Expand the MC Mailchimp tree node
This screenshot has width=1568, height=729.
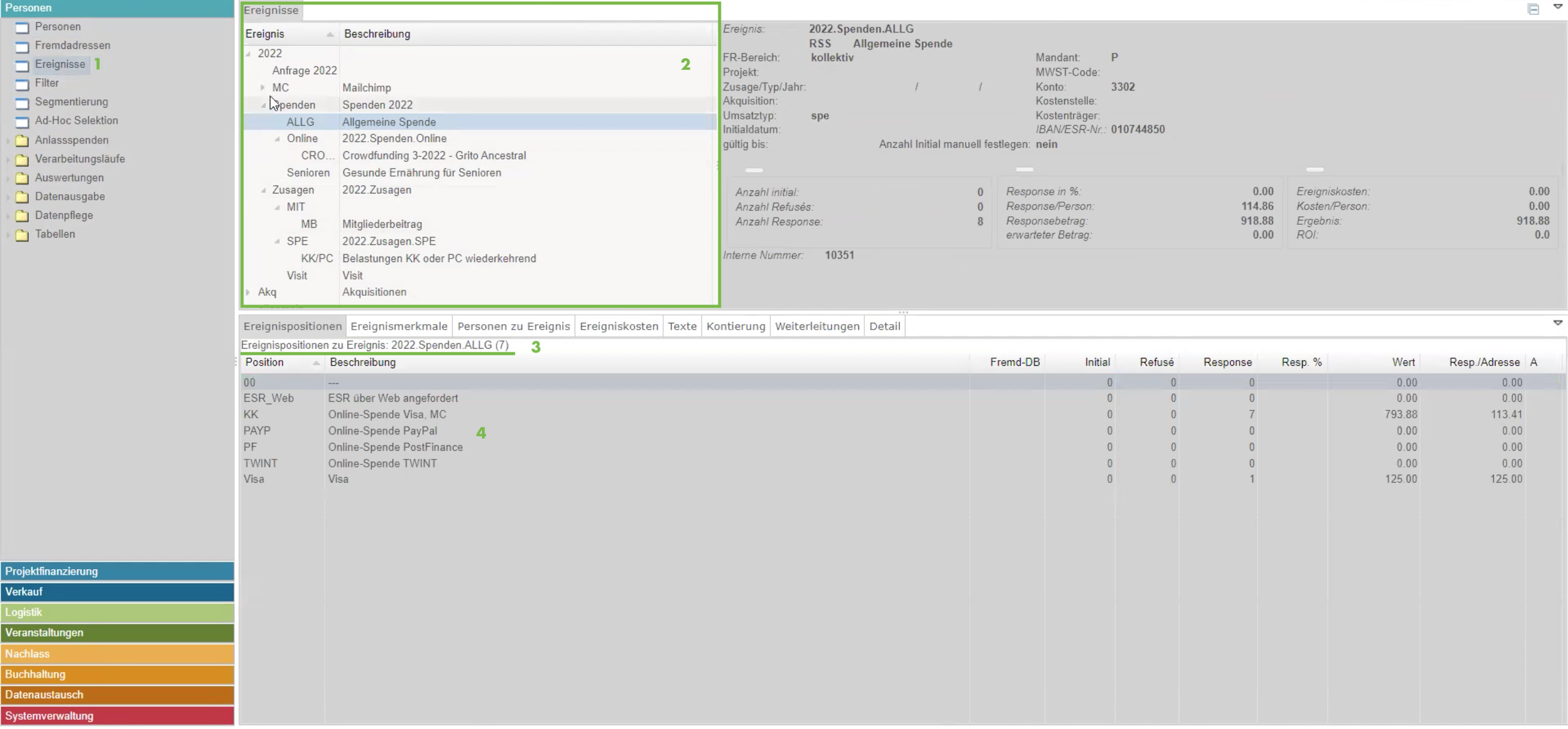click(x=262, y=88)
